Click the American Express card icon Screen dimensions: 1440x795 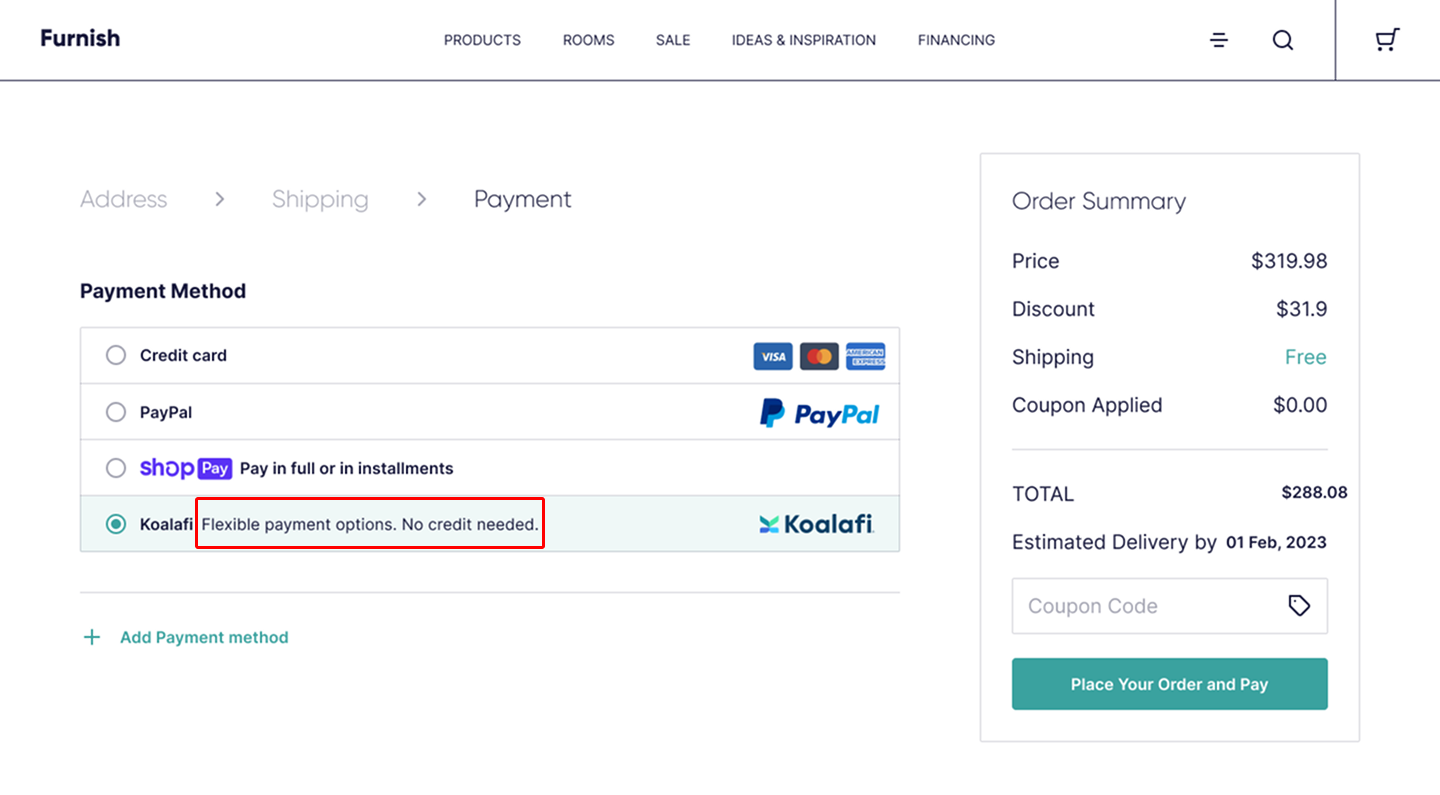(865, 356)
